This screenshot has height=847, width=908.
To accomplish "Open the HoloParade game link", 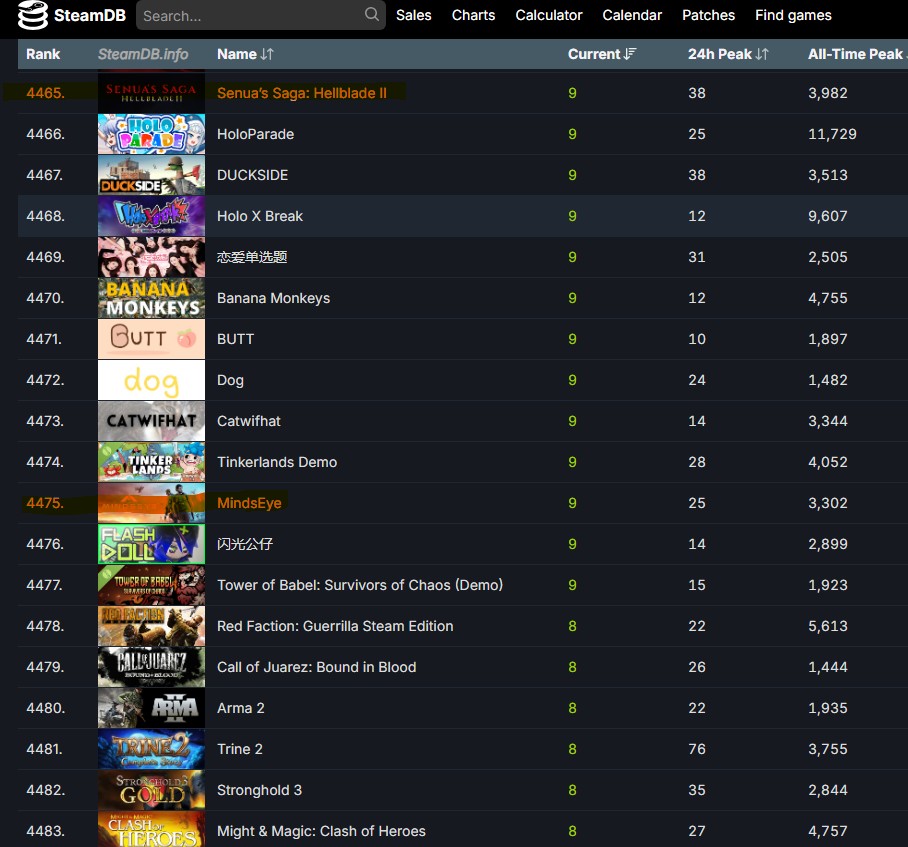I will tap(255, 134).
